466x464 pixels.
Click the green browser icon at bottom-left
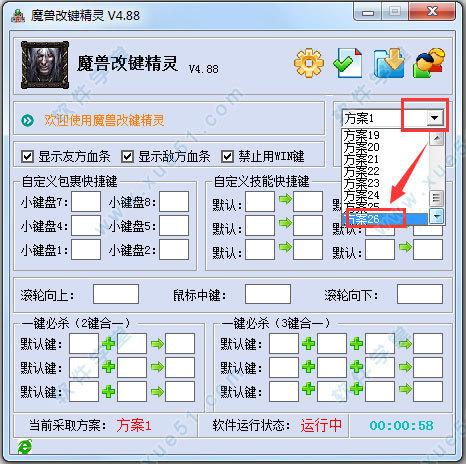25,447
